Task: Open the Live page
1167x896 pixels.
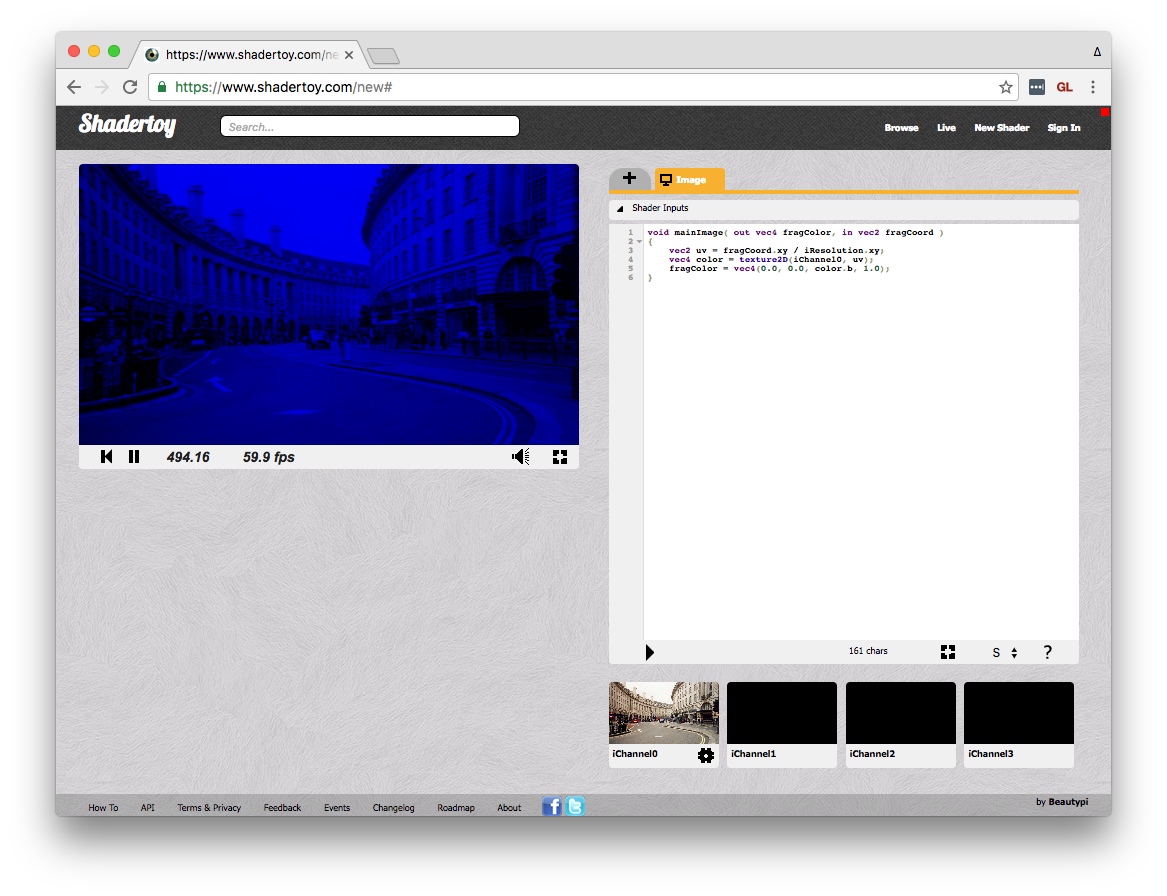Action: point(946,128)
